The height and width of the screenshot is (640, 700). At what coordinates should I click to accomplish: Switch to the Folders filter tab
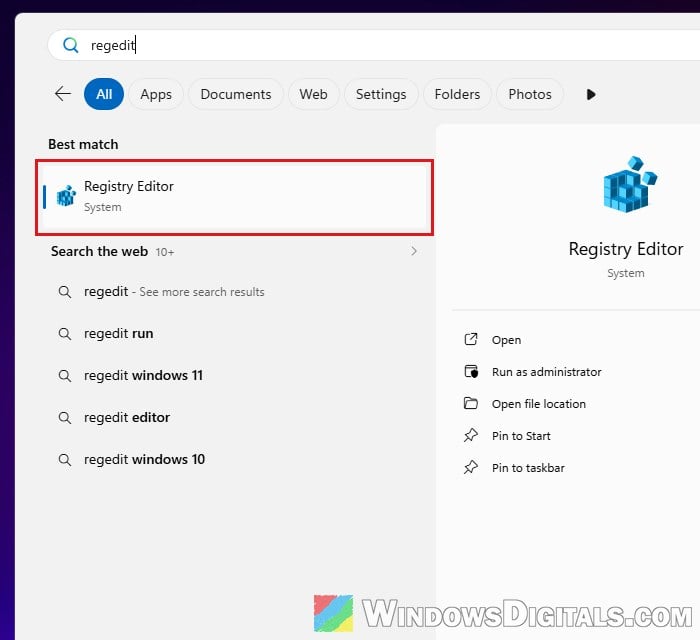457,94
